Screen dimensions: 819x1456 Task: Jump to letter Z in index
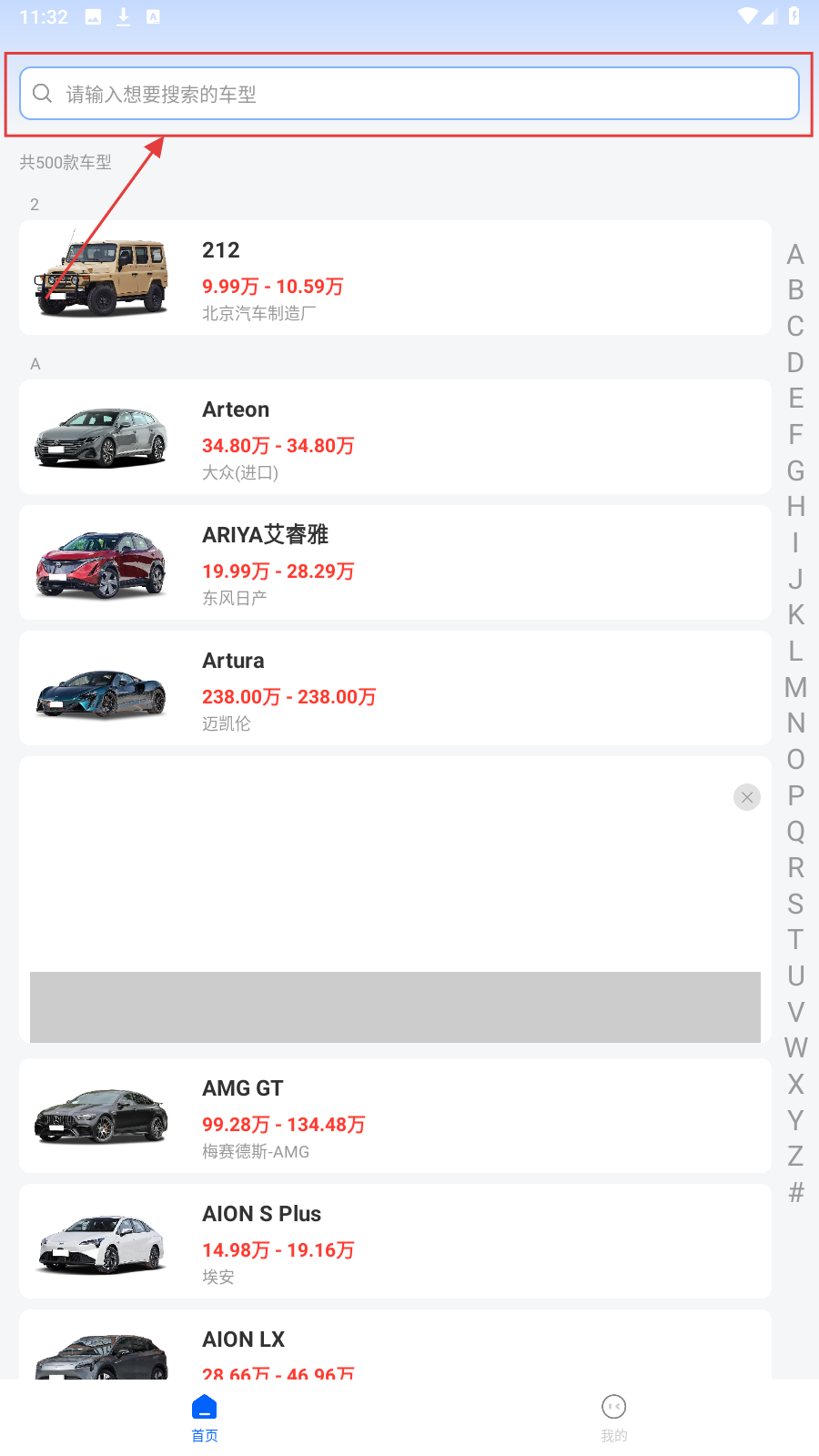coord(795,1156)
